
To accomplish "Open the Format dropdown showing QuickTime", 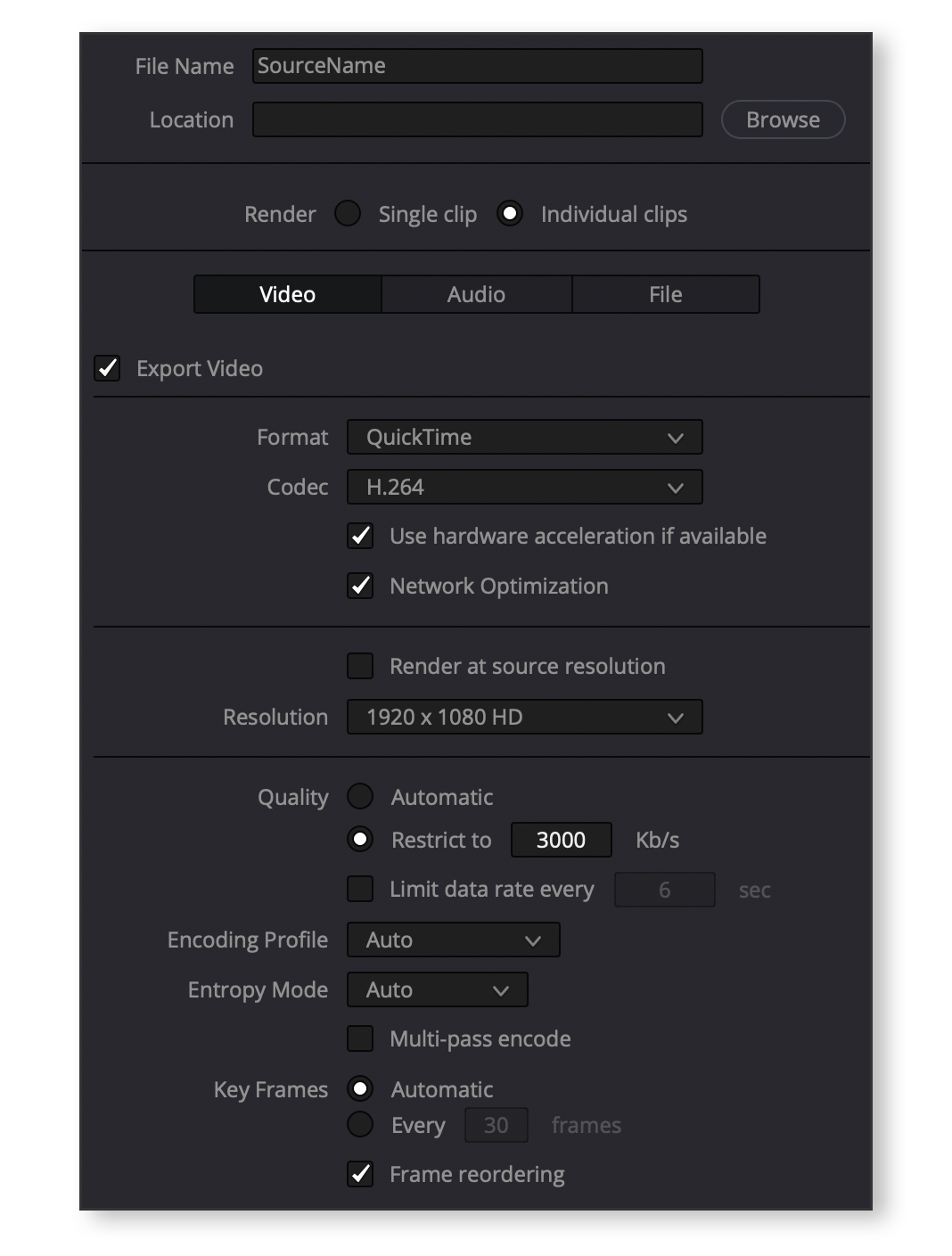I will (524, 437).
